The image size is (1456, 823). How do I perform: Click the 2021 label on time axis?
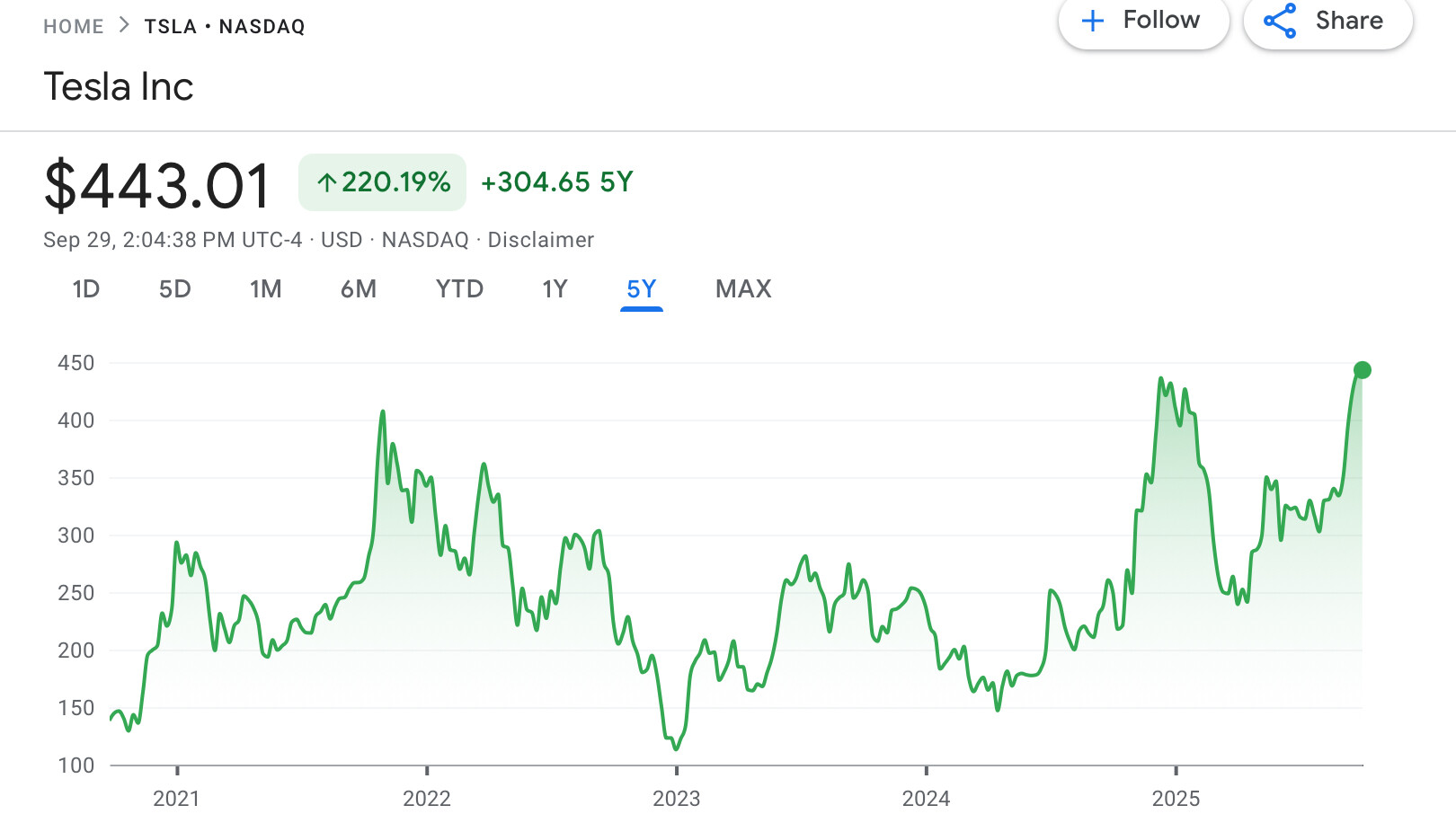[x=176, y=798]
